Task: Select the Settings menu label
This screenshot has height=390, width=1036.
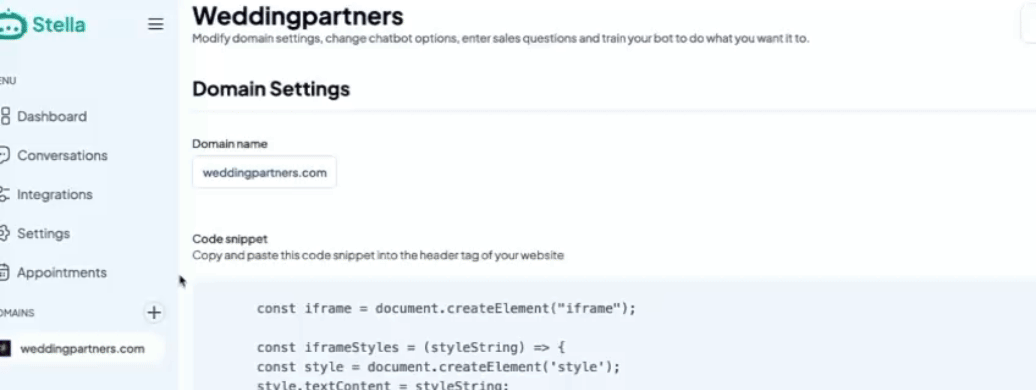Action: coord(44,233)
